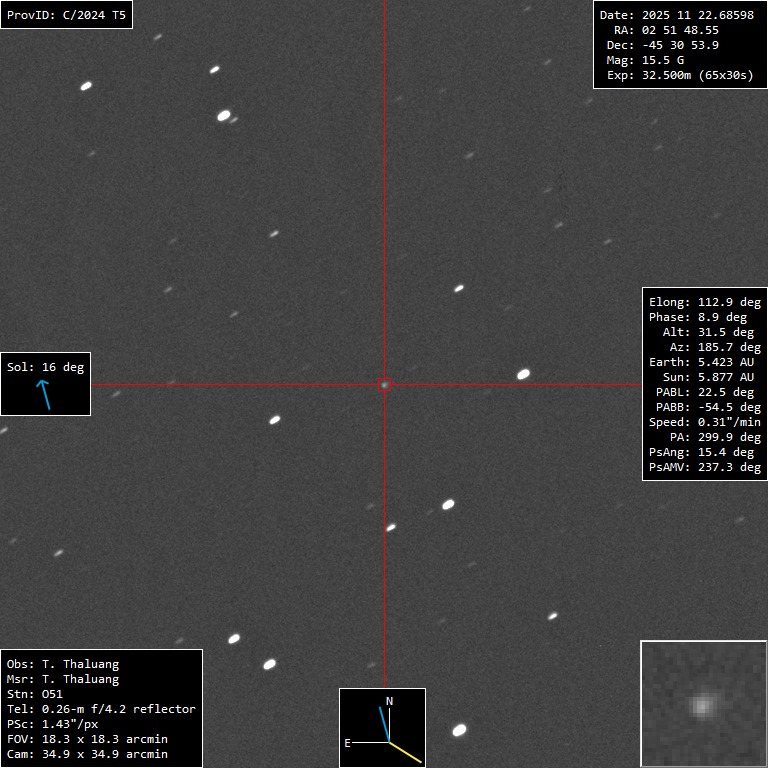Click the red target box at crosshair center
Viewport: 768px width, 768px height.
[385, 384]
